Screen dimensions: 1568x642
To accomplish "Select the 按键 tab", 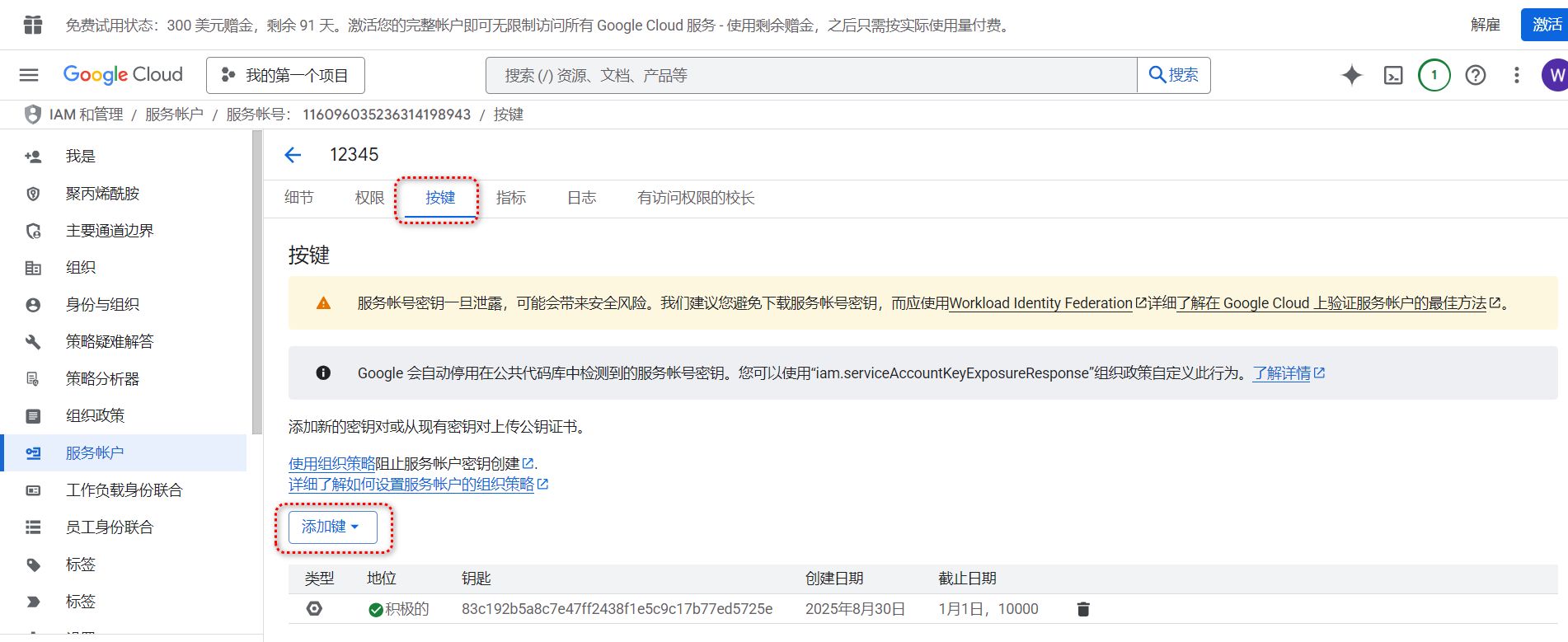I will (440, 198).
